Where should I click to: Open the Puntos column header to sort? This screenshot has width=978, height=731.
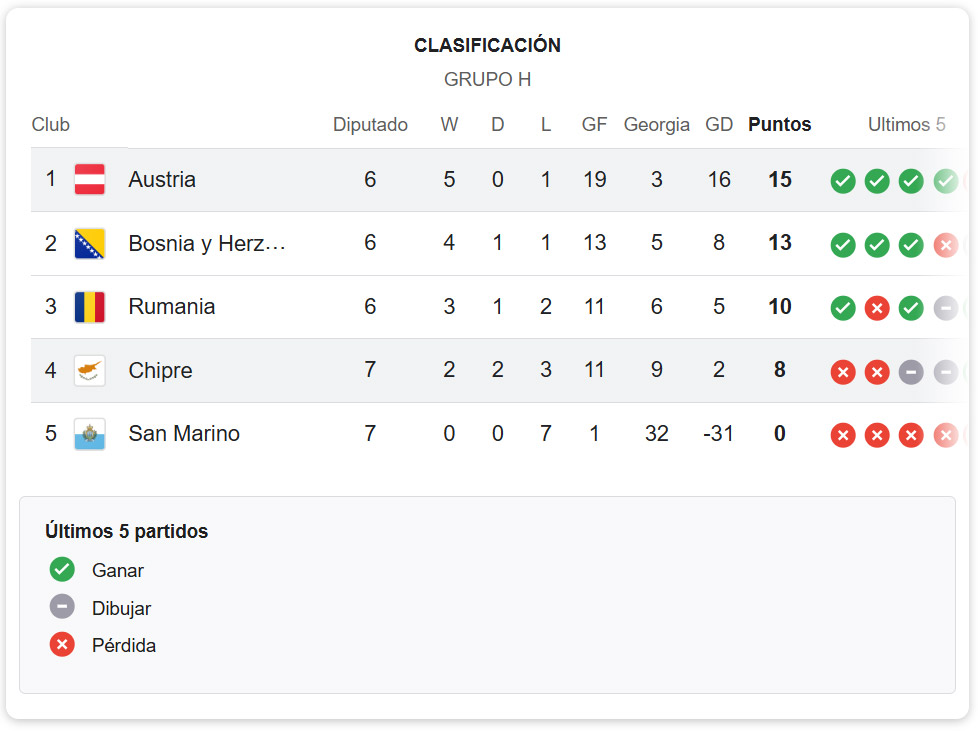(779, 124)
